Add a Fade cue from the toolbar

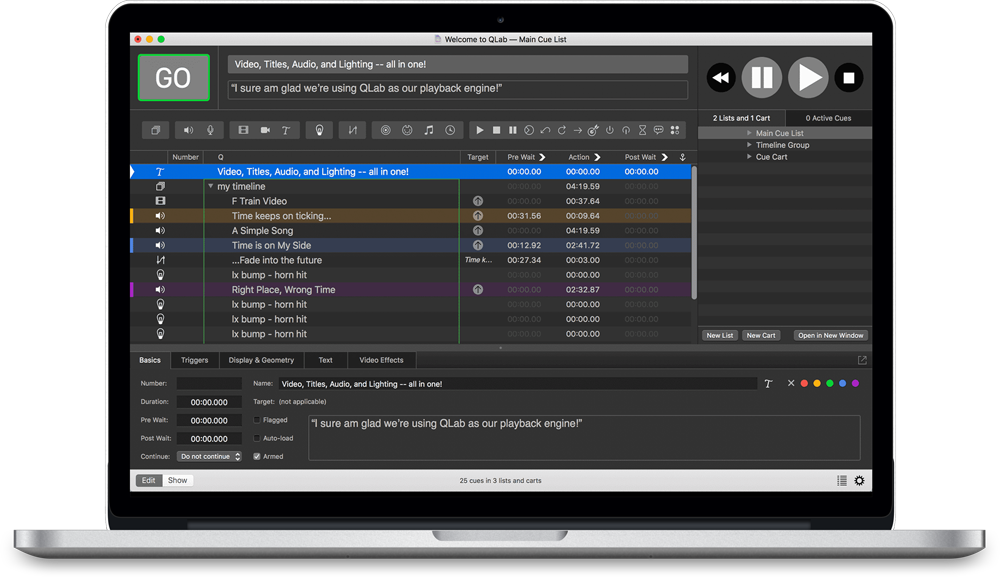point(352,130)
